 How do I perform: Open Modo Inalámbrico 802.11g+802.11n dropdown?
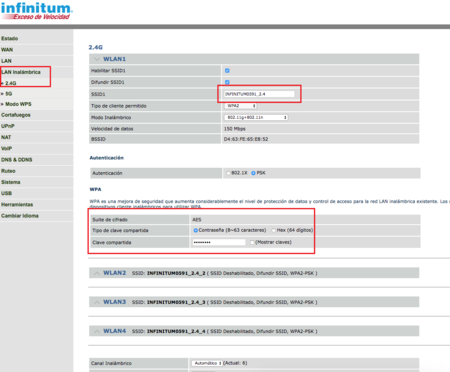tap(256, 117)
